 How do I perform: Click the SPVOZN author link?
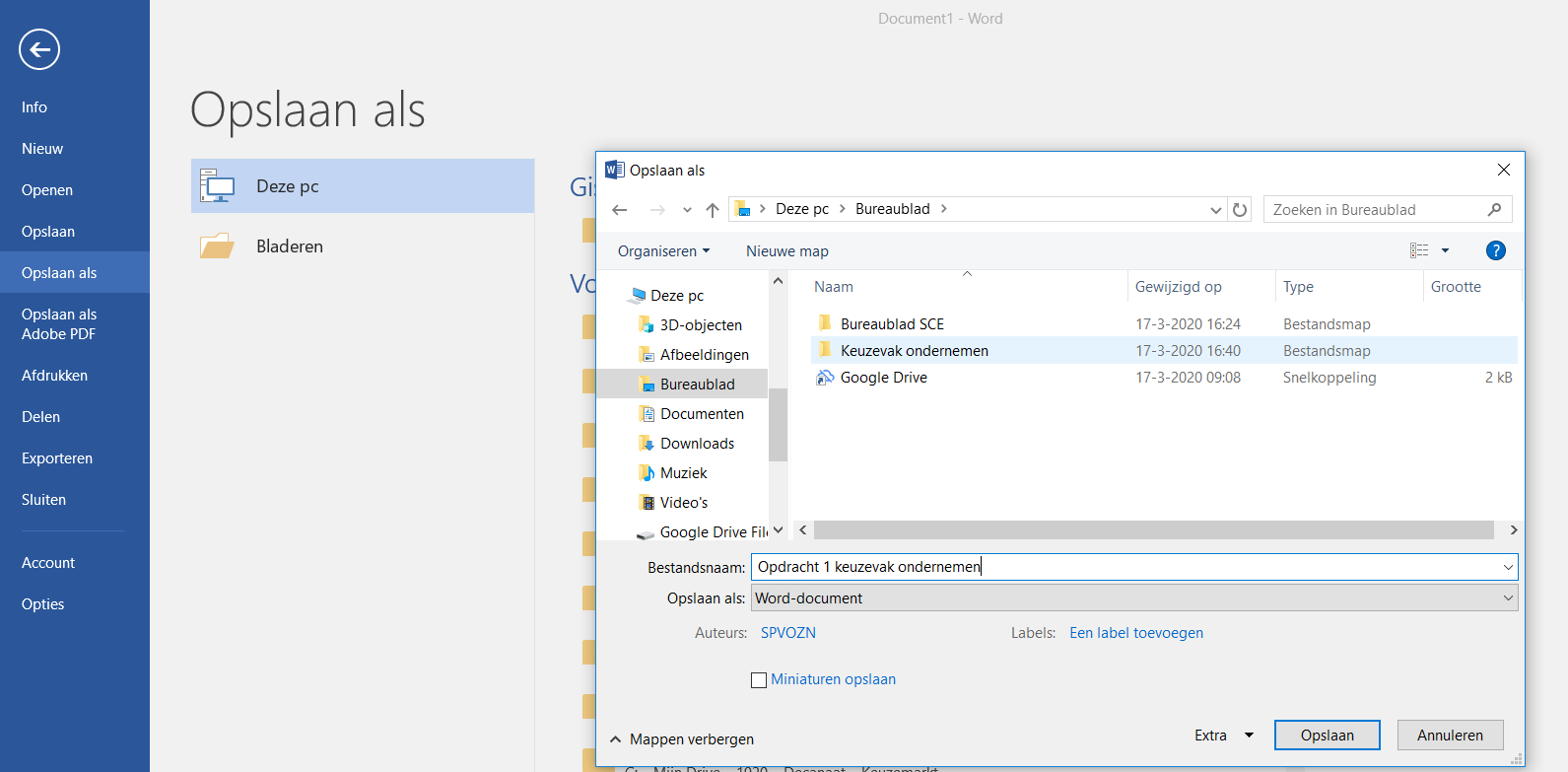pos(788,633)
